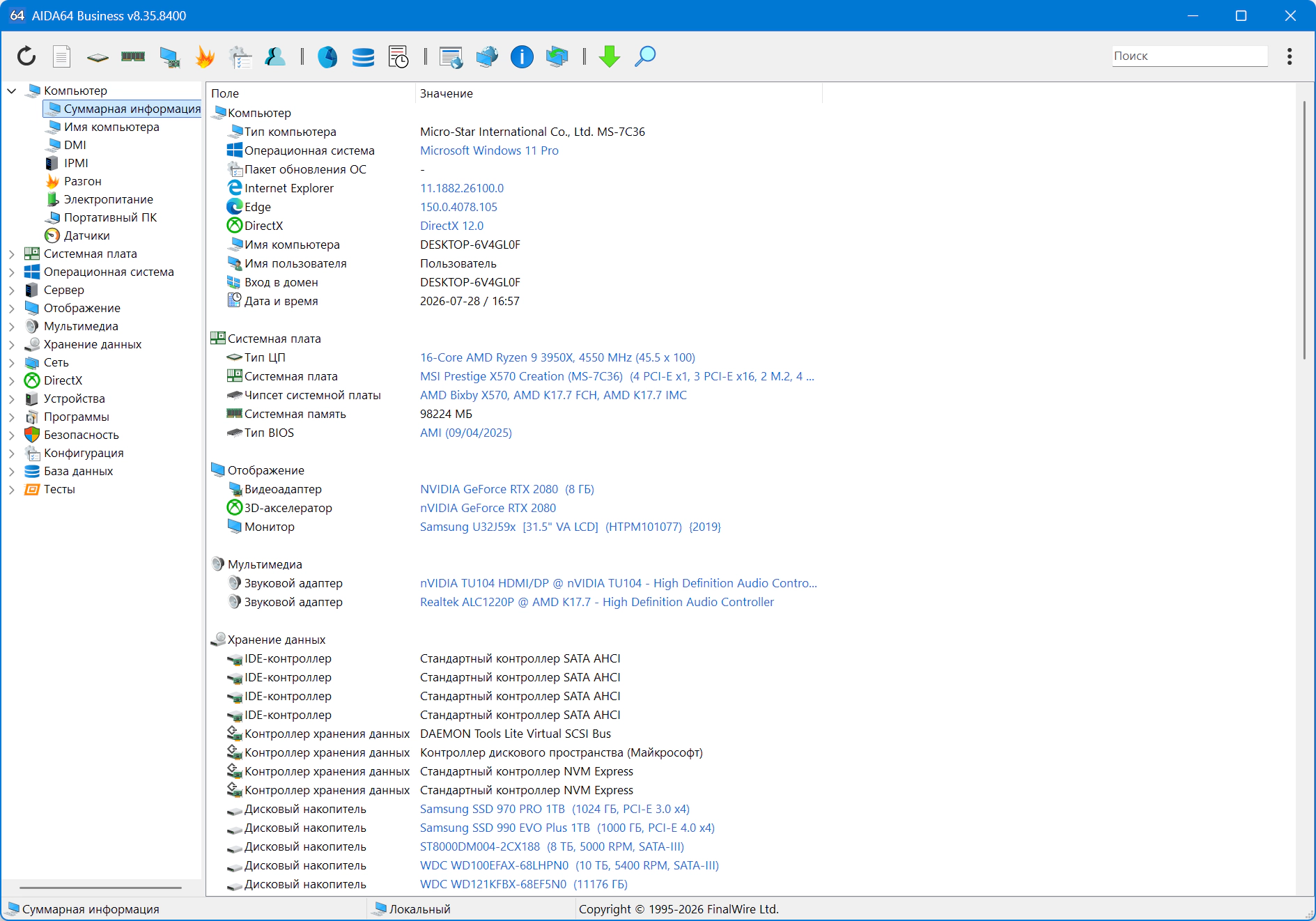1316x921 pixels.
Task: Select Безопасность tree item
Action: [81, 435]
